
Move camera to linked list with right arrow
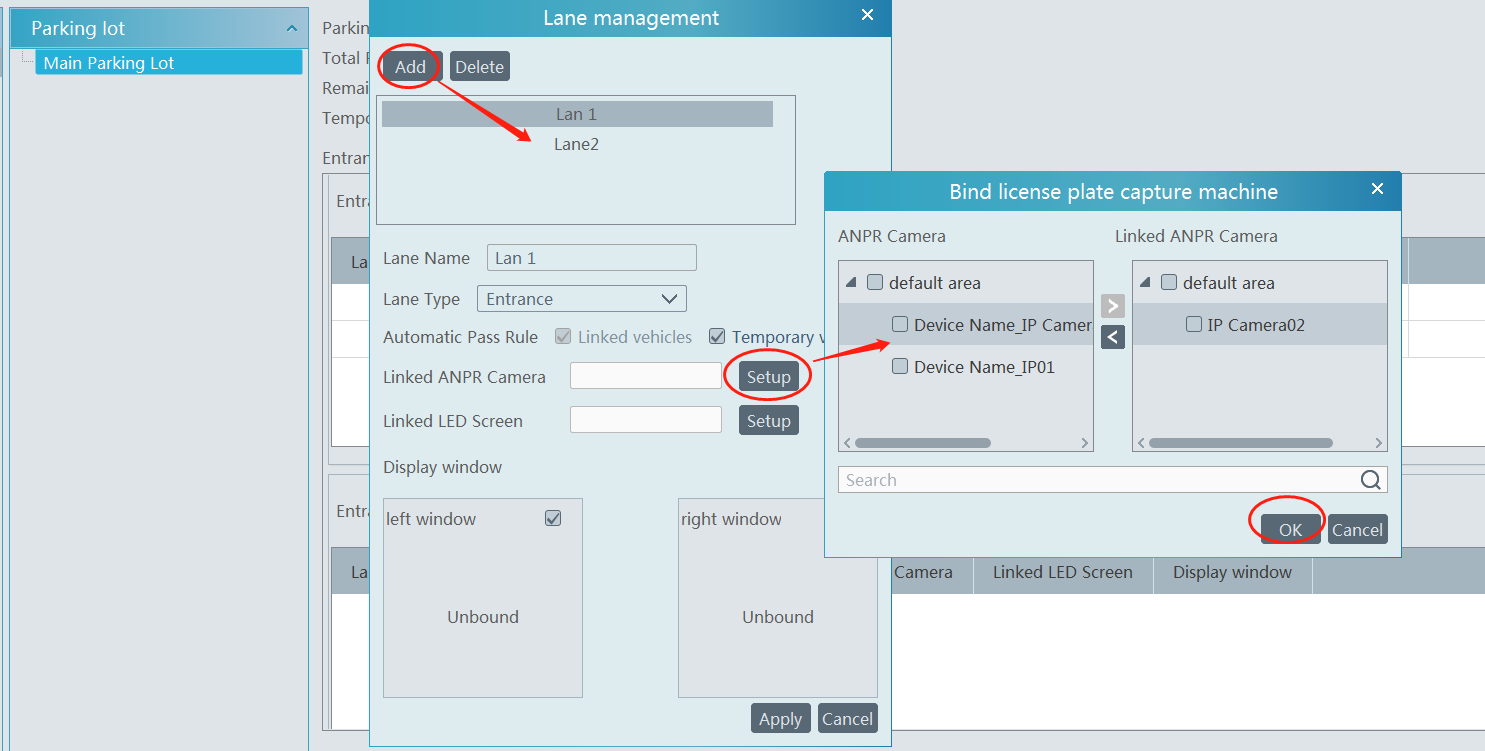1112,306
